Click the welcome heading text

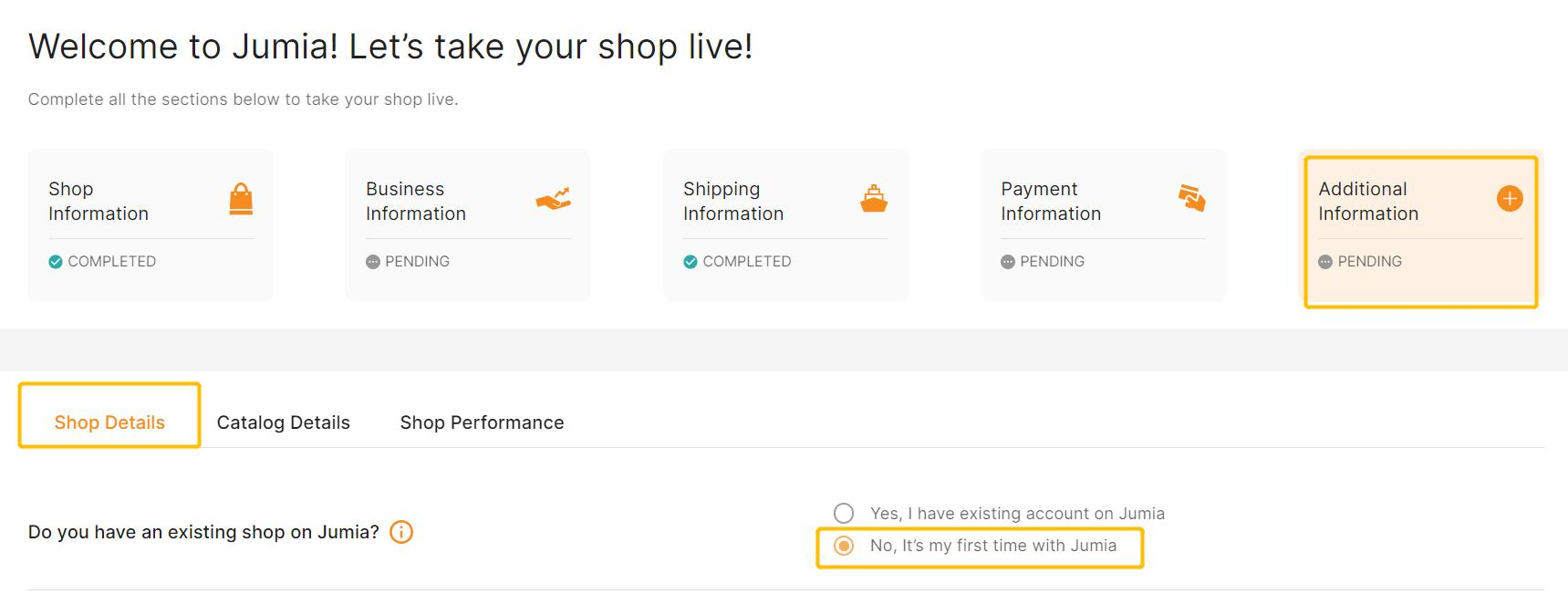pyautogui.click(x=390, y=45)
